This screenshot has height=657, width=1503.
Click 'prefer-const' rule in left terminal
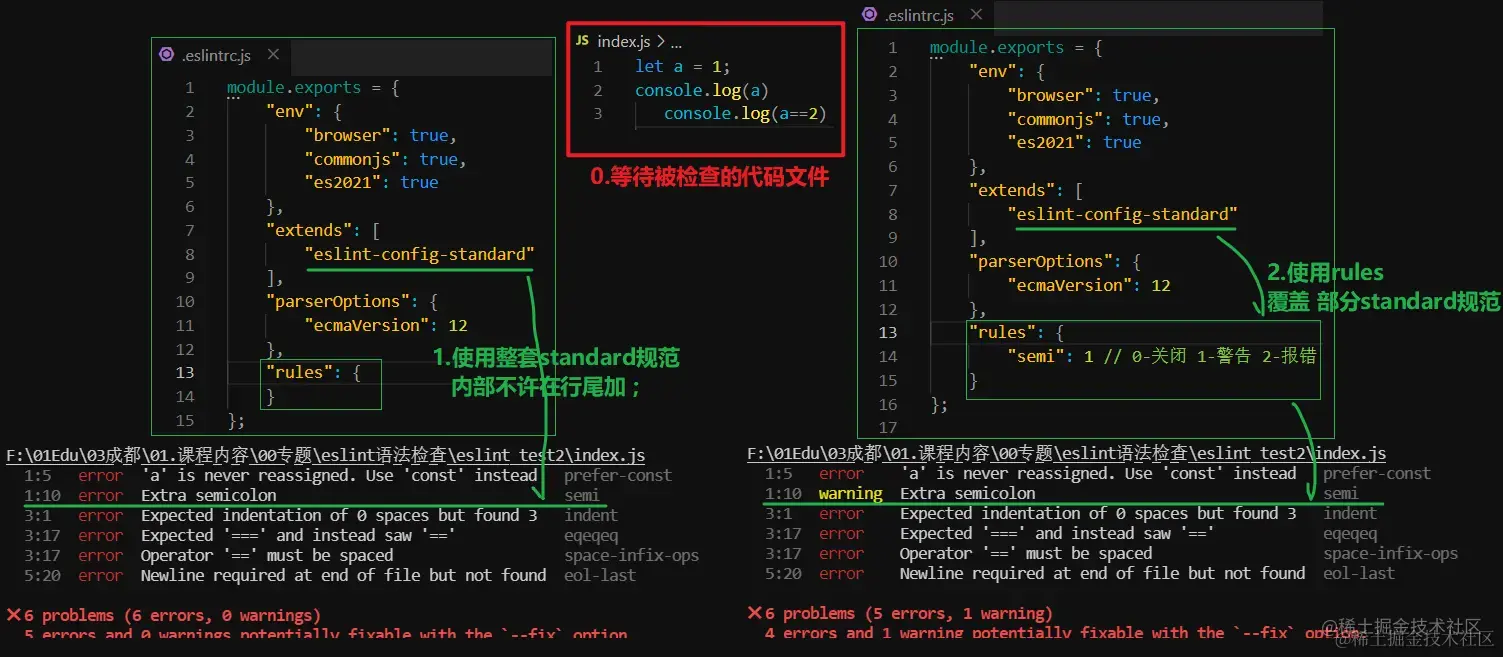[x=618, y=475]
